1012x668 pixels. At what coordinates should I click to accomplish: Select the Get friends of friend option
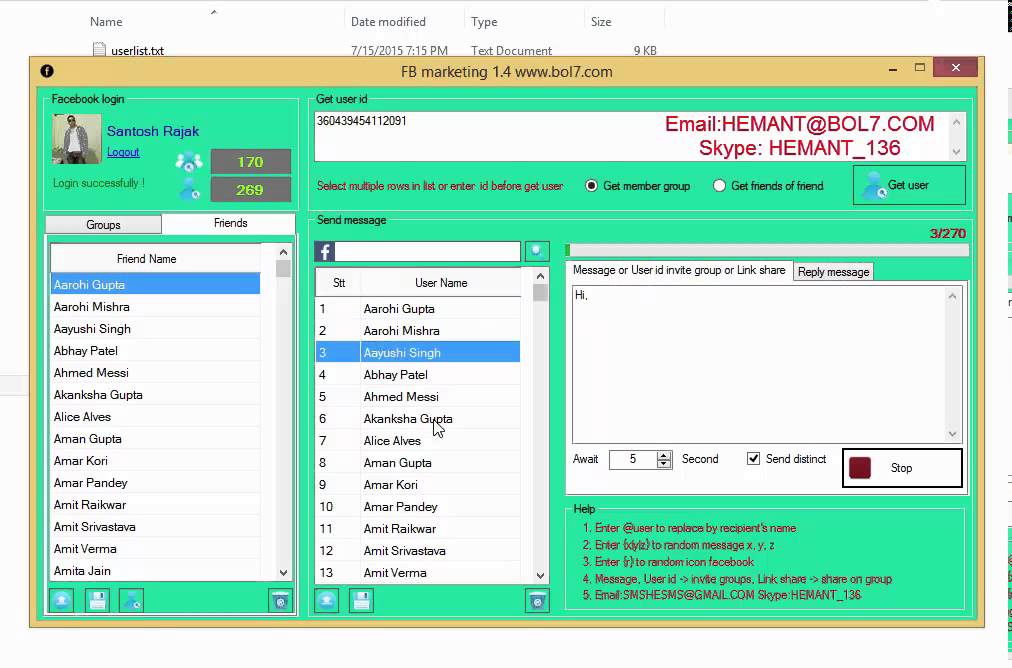point(719,186)
